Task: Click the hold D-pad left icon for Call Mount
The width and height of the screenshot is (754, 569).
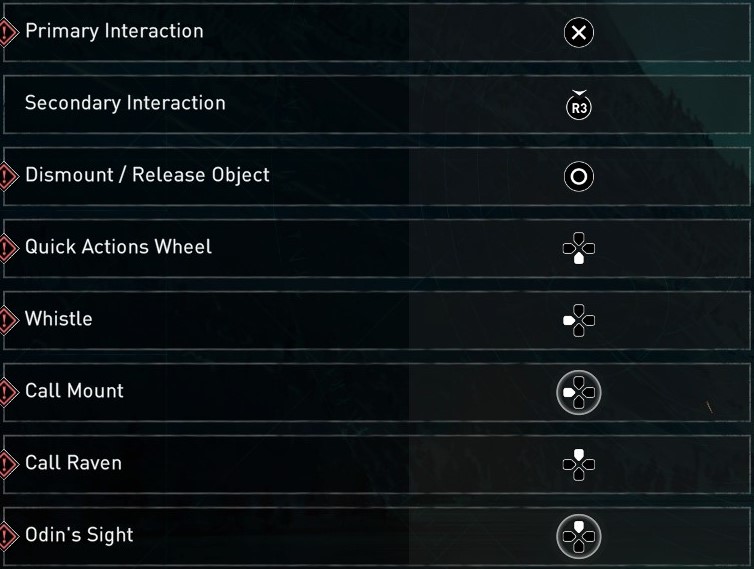Action: tap(578, 392)
